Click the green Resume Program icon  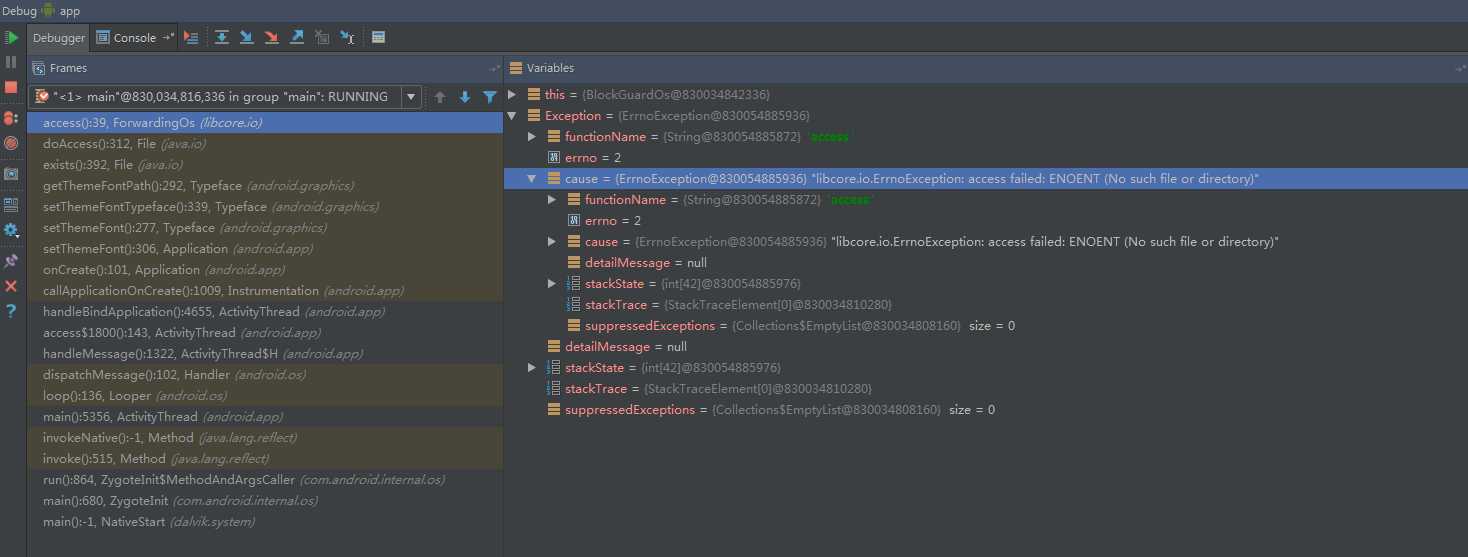11,37
